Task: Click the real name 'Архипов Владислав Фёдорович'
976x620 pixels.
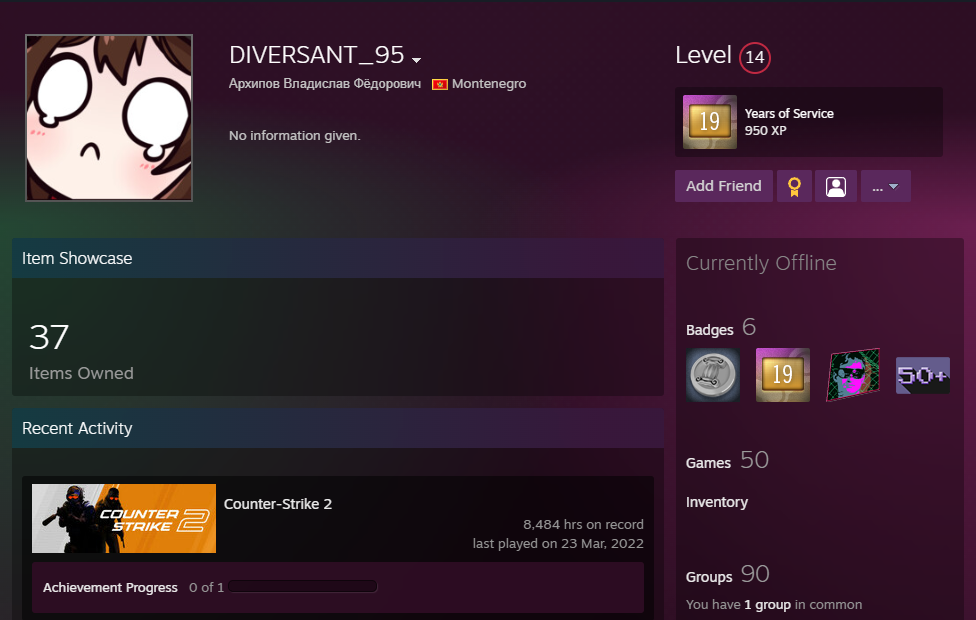Action: pos(325,83)
